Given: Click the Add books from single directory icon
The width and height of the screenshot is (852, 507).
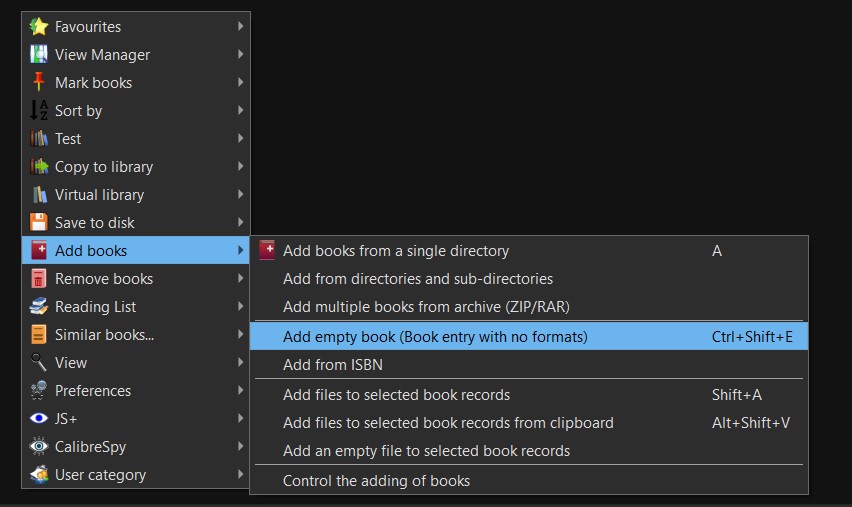Looking at the screenshot, I should (267, 251).
